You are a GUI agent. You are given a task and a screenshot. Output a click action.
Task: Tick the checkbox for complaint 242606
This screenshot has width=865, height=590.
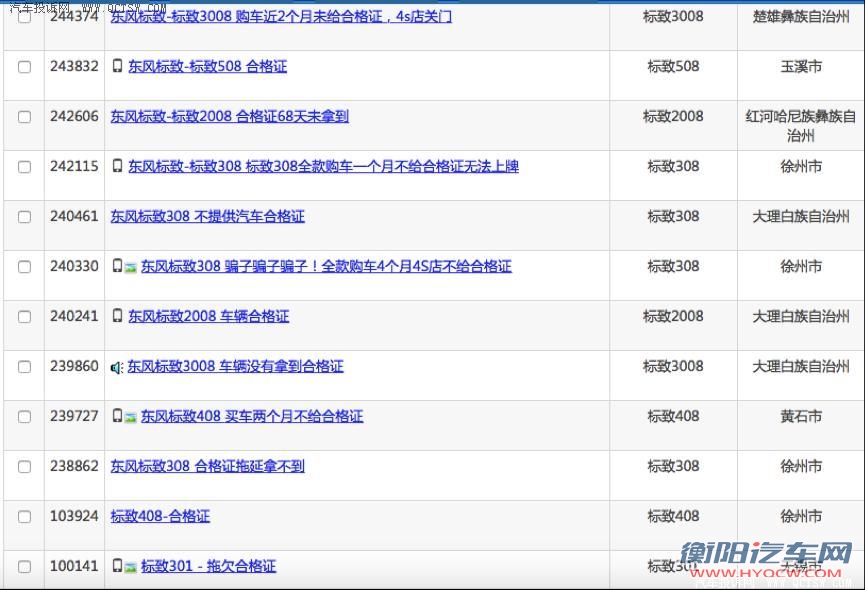[x=24, y=117]
